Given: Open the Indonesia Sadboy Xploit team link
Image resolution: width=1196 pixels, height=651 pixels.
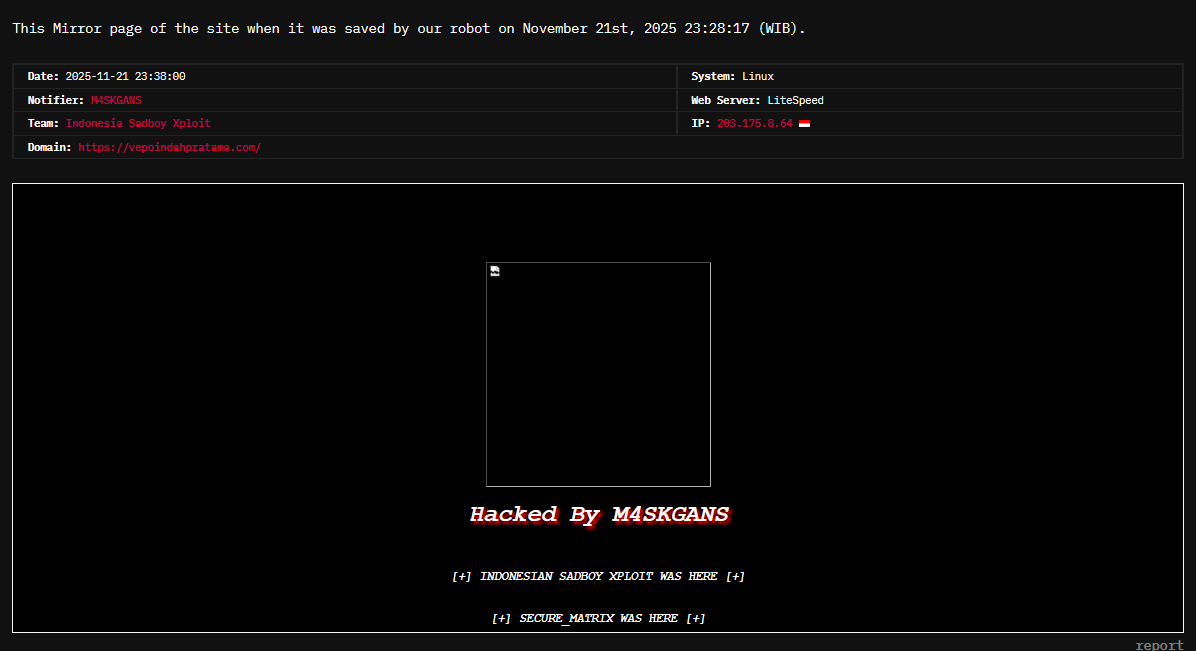Looking at the screenshot, I should click(138, 124).
